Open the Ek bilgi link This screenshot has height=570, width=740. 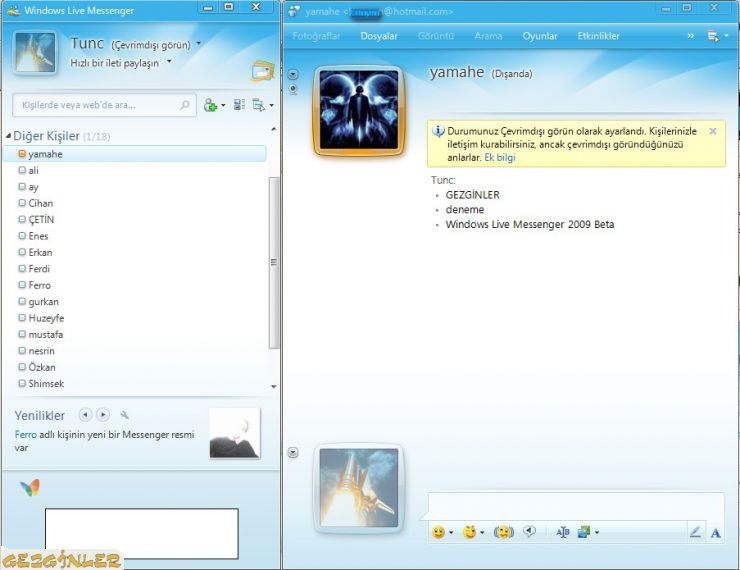500,158
